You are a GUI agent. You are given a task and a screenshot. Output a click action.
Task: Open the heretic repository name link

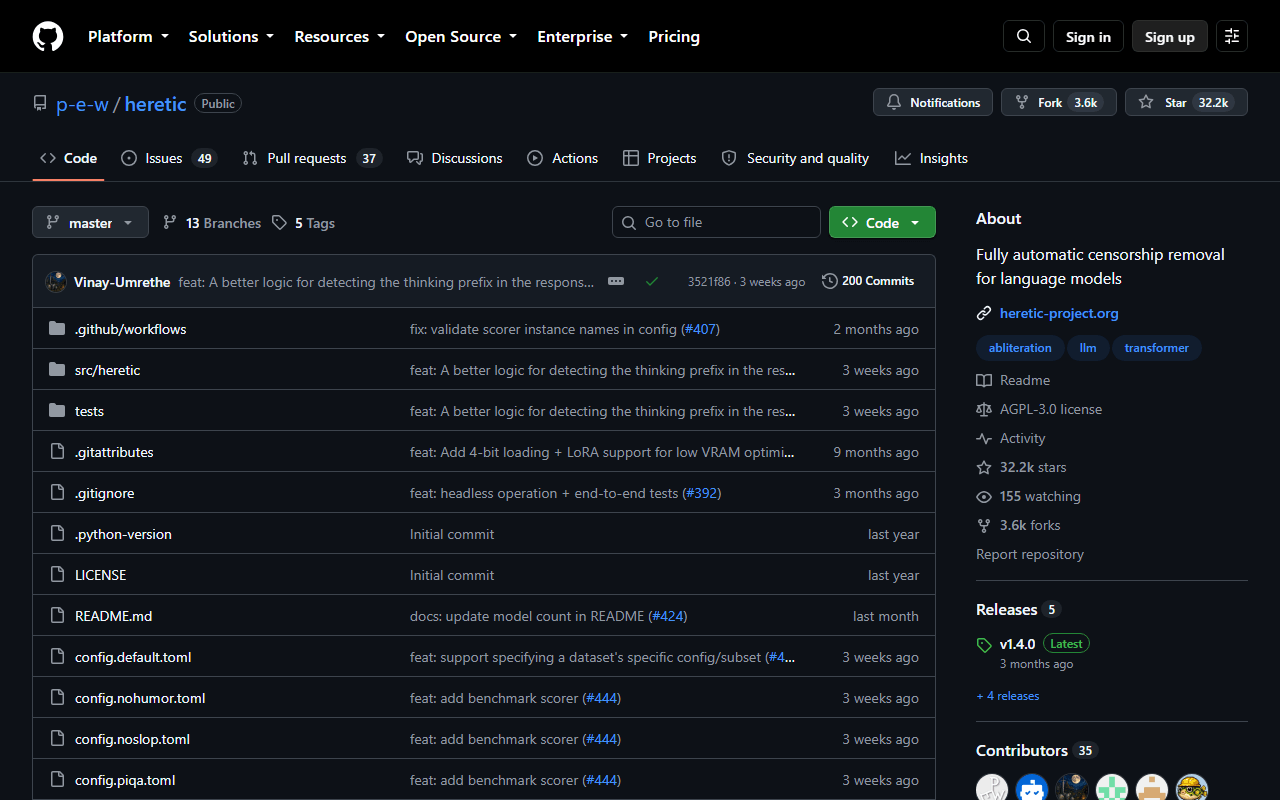[x=156, y=104]
